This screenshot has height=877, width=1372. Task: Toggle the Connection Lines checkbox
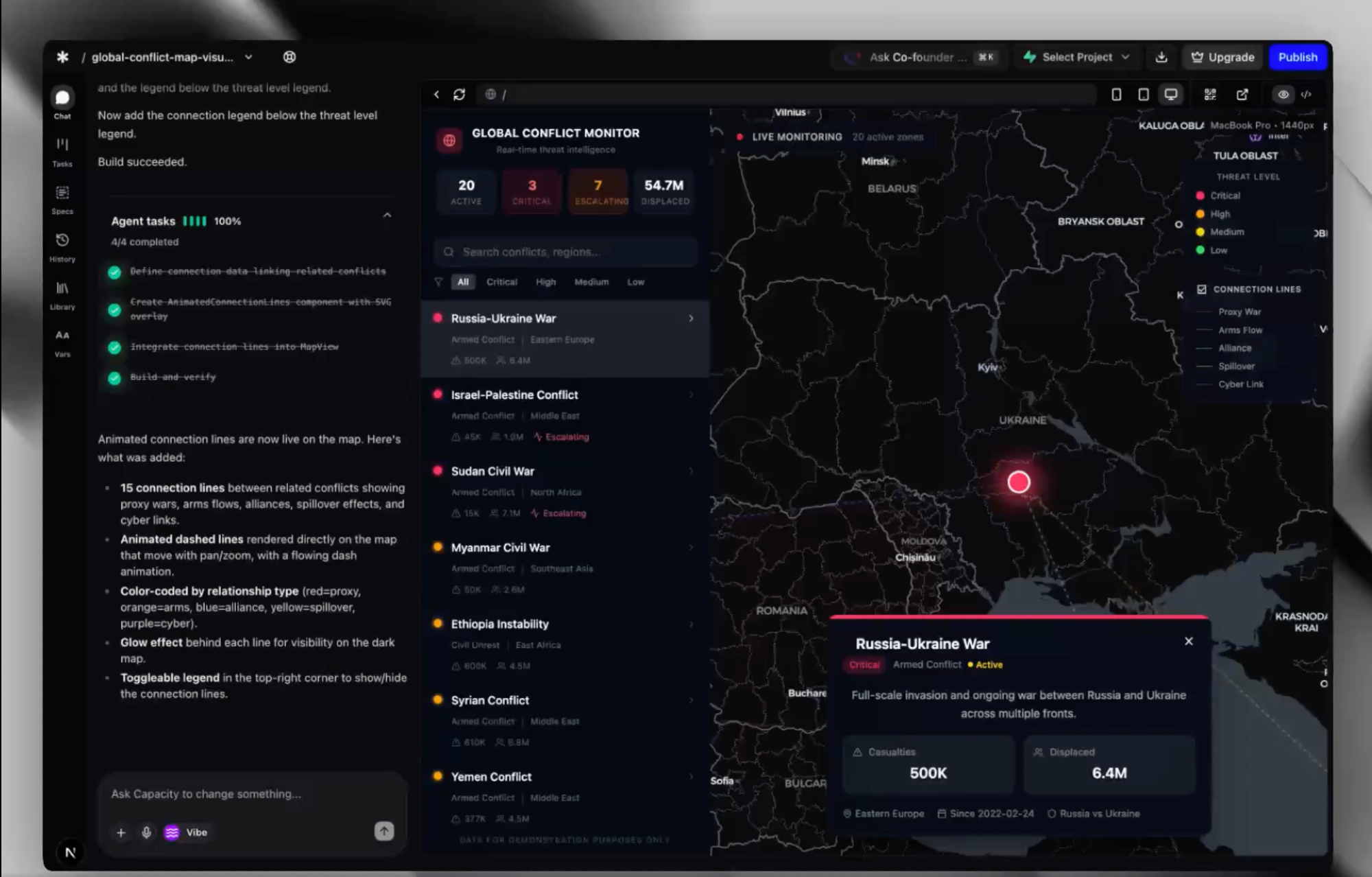(1202, 290)
